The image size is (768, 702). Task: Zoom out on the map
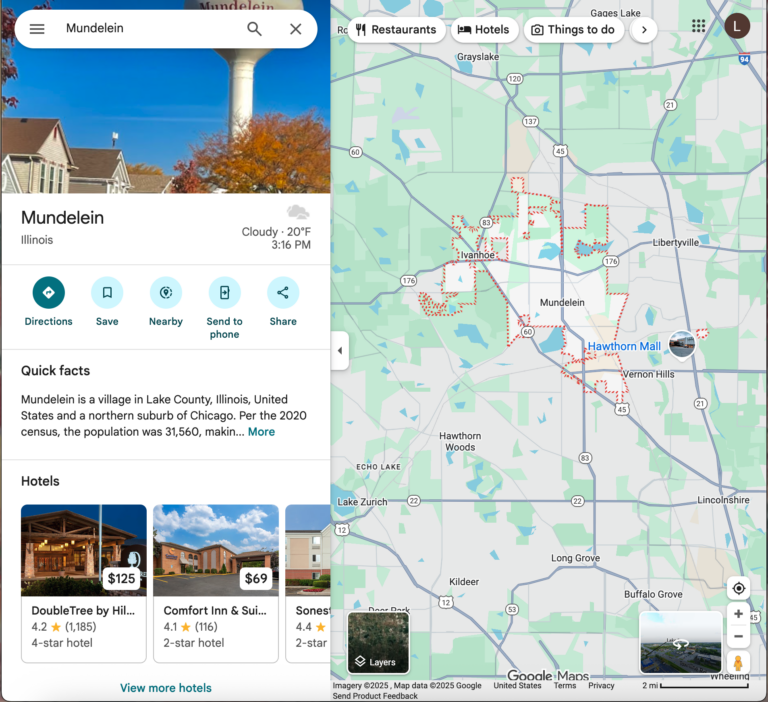coord(738,637)
